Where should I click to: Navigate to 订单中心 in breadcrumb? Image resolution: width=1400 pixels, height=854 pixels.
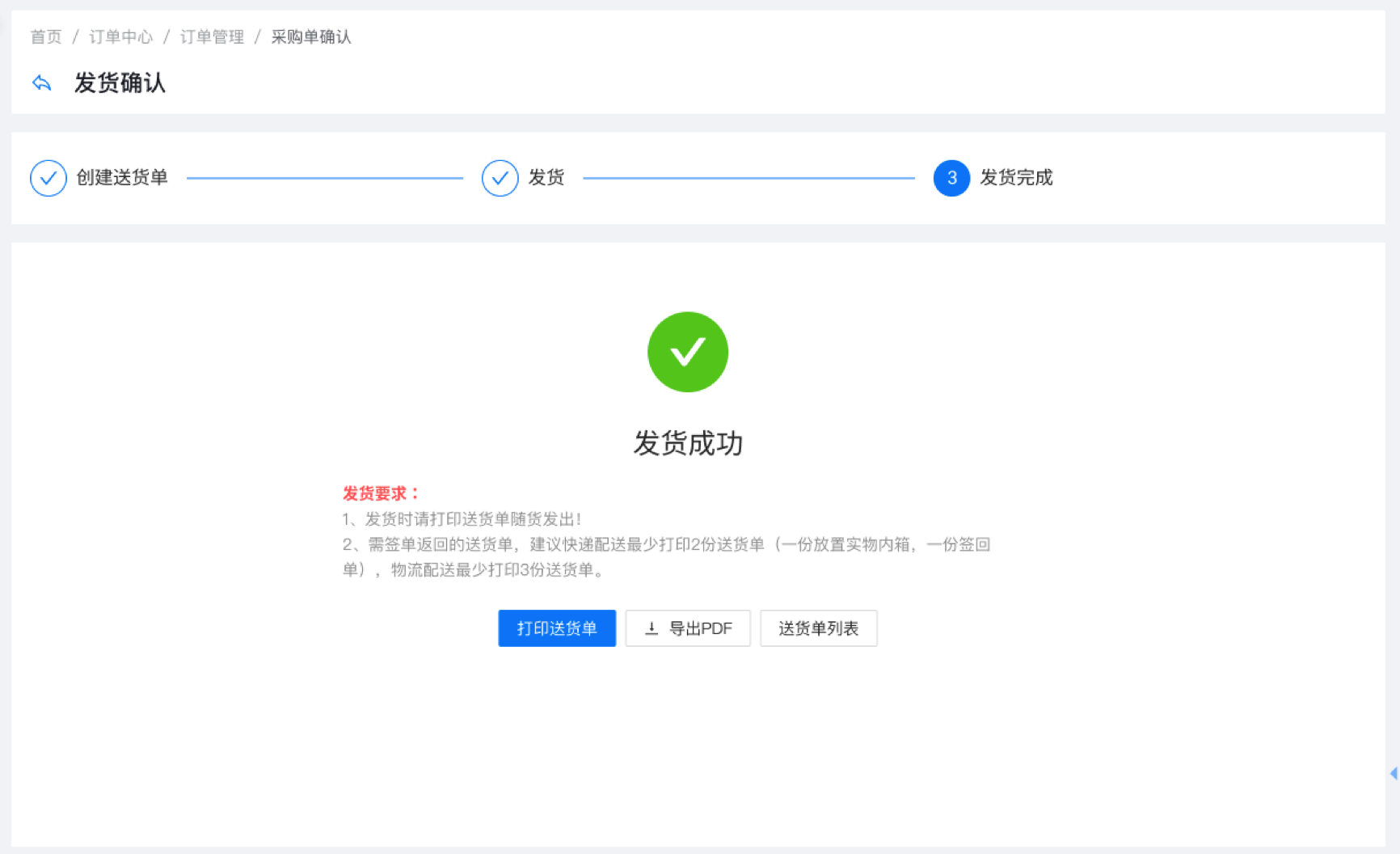[120, 36]
